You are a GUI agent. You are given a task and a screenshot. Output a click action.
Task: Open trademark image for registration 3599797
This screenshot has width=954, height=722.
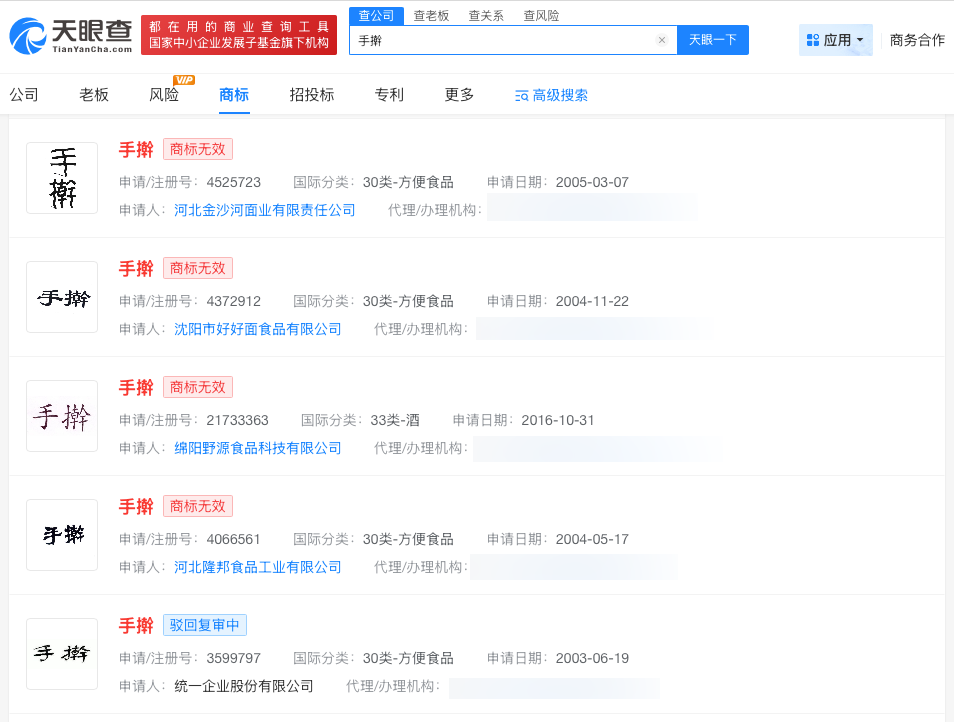pyautogui.click(x=62, y=654)
